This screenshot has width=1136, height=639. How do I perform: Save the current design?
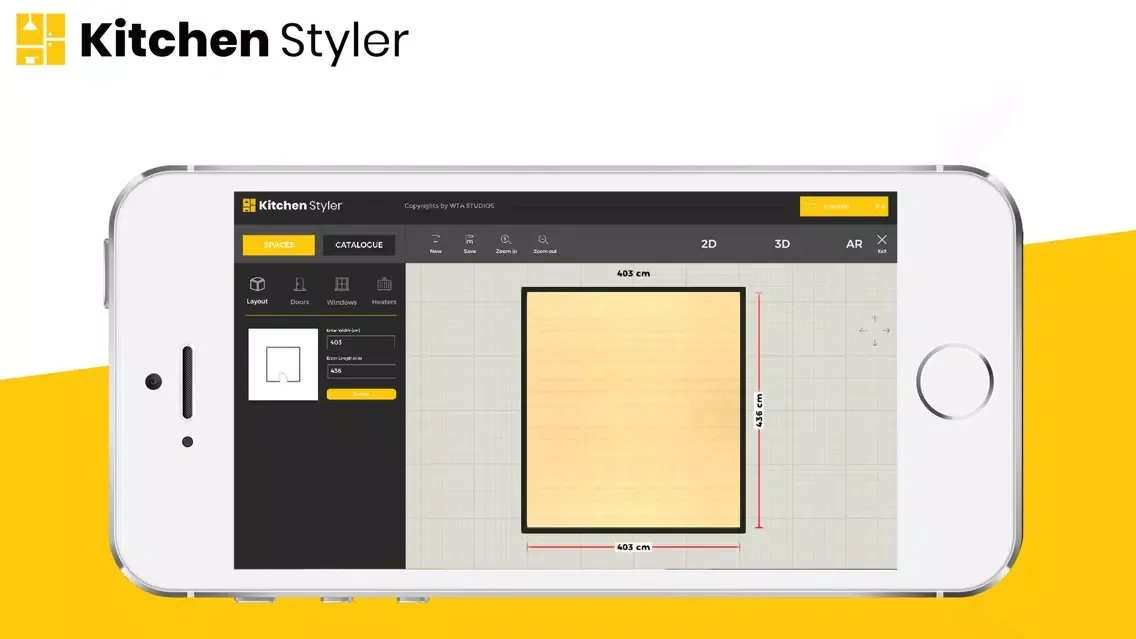[x=469, y=243]
